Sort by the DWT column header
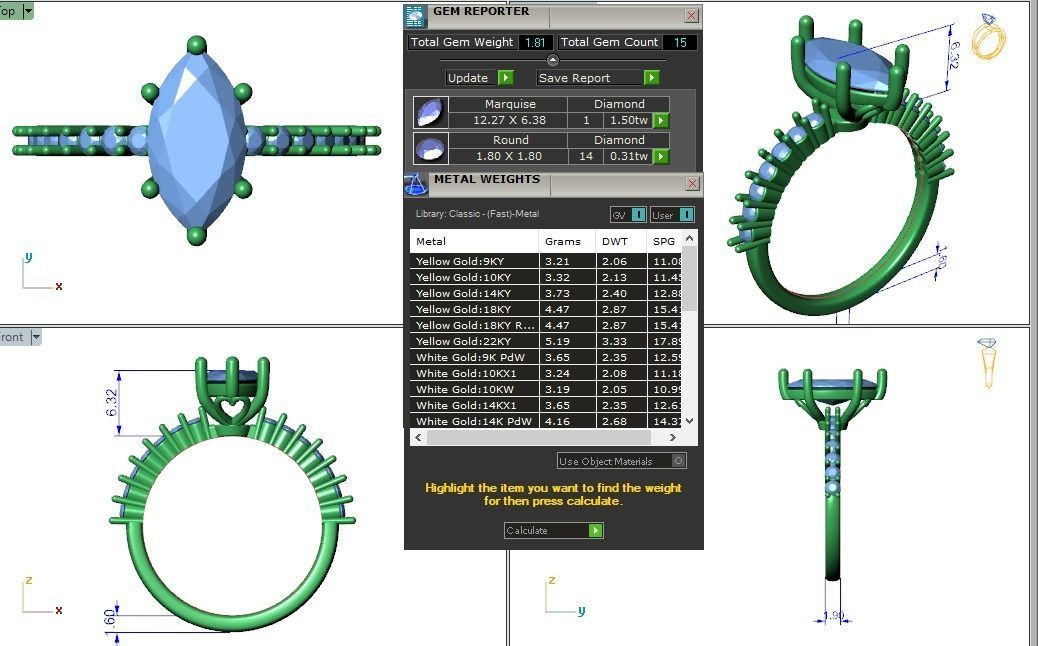Screen dimensions: 1038x646 pos(621,241)
